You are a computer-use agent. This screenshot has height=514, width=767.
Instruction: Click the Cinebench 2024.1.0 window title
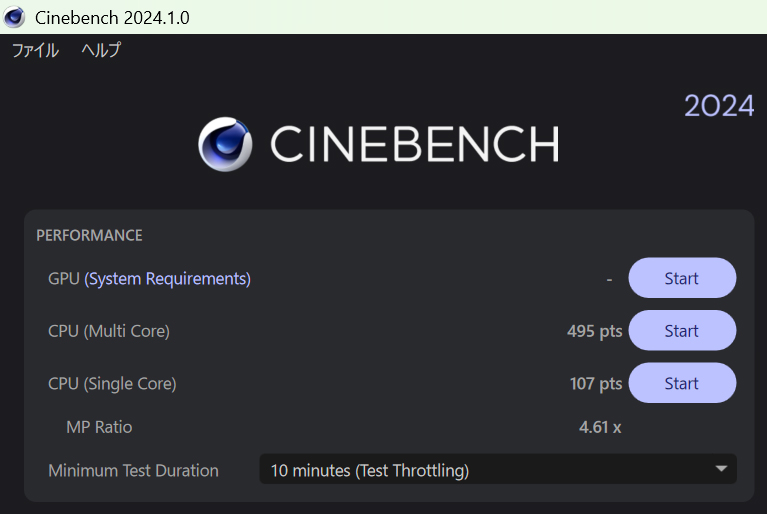coord(112,18)
